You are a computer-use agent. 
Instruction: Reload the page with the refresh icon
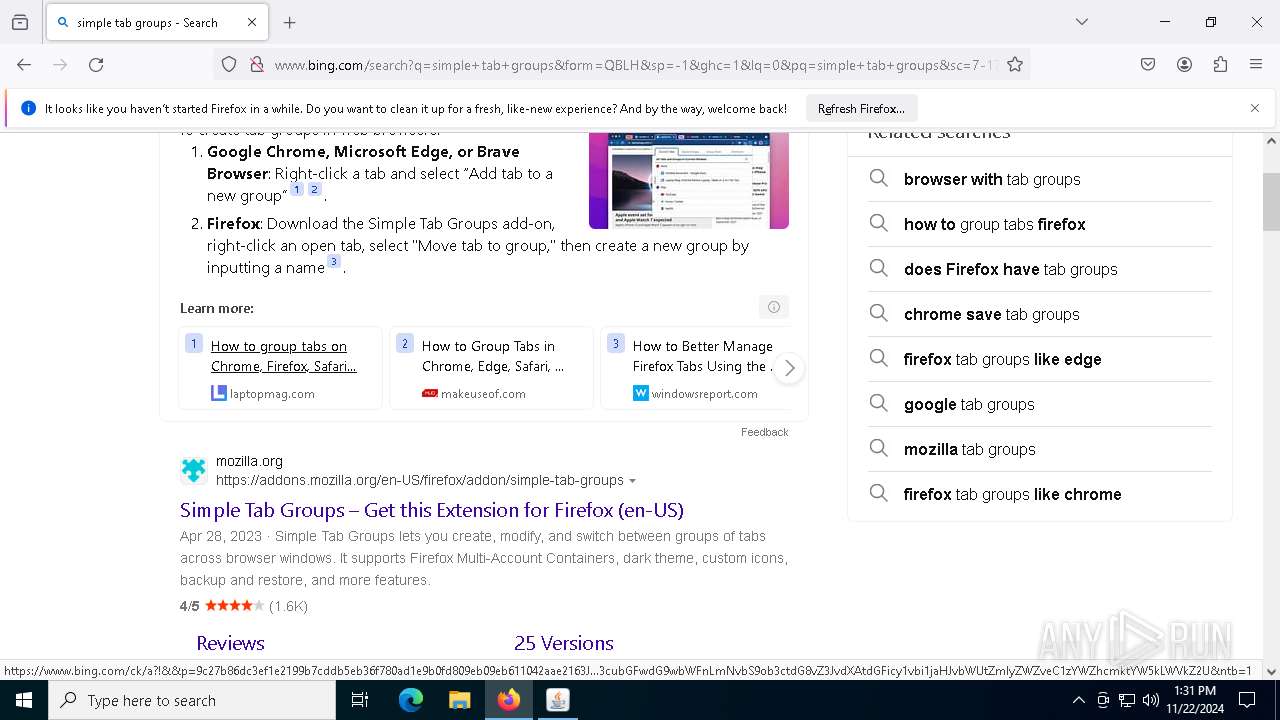pyautogui.click(x=96, y=65)
